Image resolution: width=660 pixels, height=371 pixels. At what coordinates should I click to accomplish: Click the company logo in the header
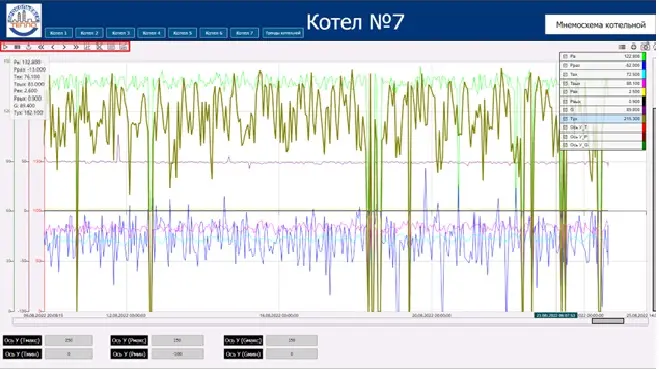pos(24,20)
